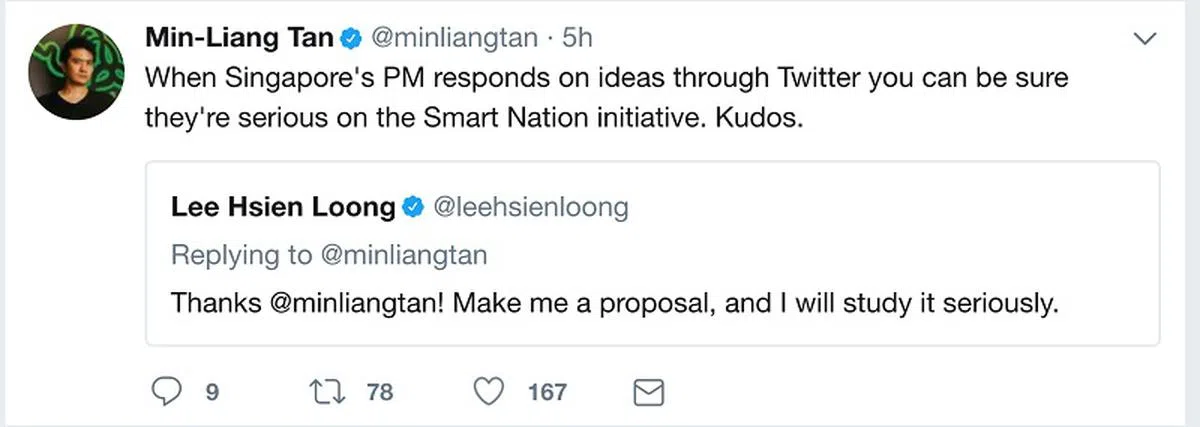Click verified badge beside Lee Hsien Loong
Viewport: 1200px width, 427px height.
(x=412, y=208)
